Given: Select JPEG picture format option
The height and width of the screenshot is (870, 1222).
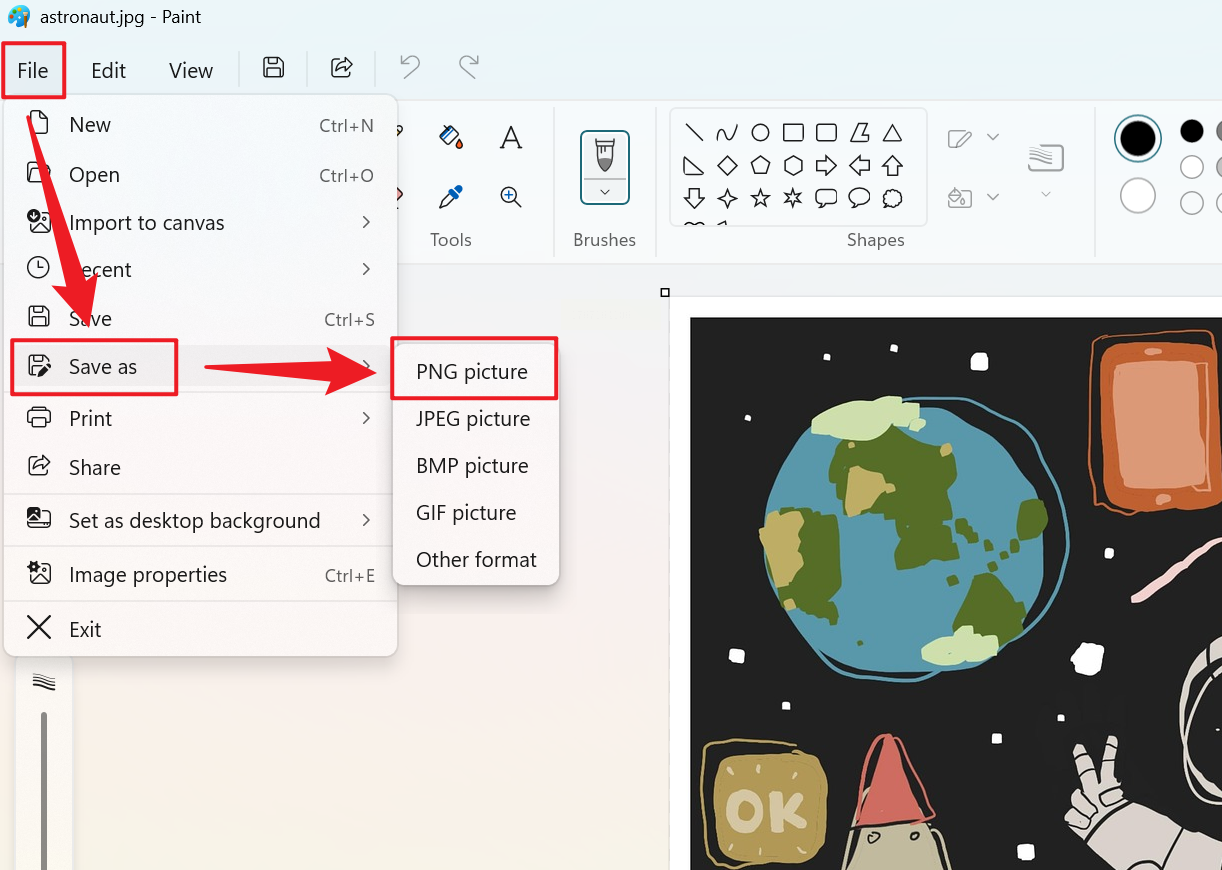Looking at the screenshot, I should pyautogui.click(x=473, y=419).
